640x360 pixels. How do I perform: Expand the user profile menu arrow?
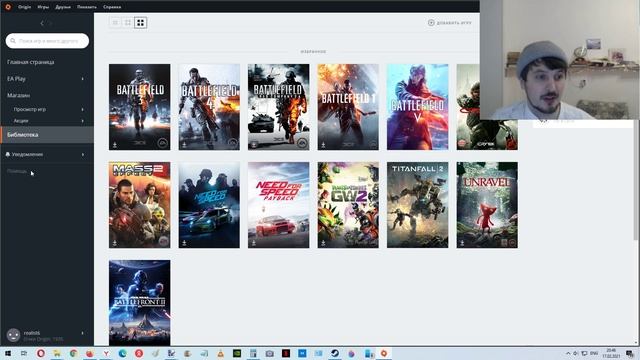tap(82, 333)
